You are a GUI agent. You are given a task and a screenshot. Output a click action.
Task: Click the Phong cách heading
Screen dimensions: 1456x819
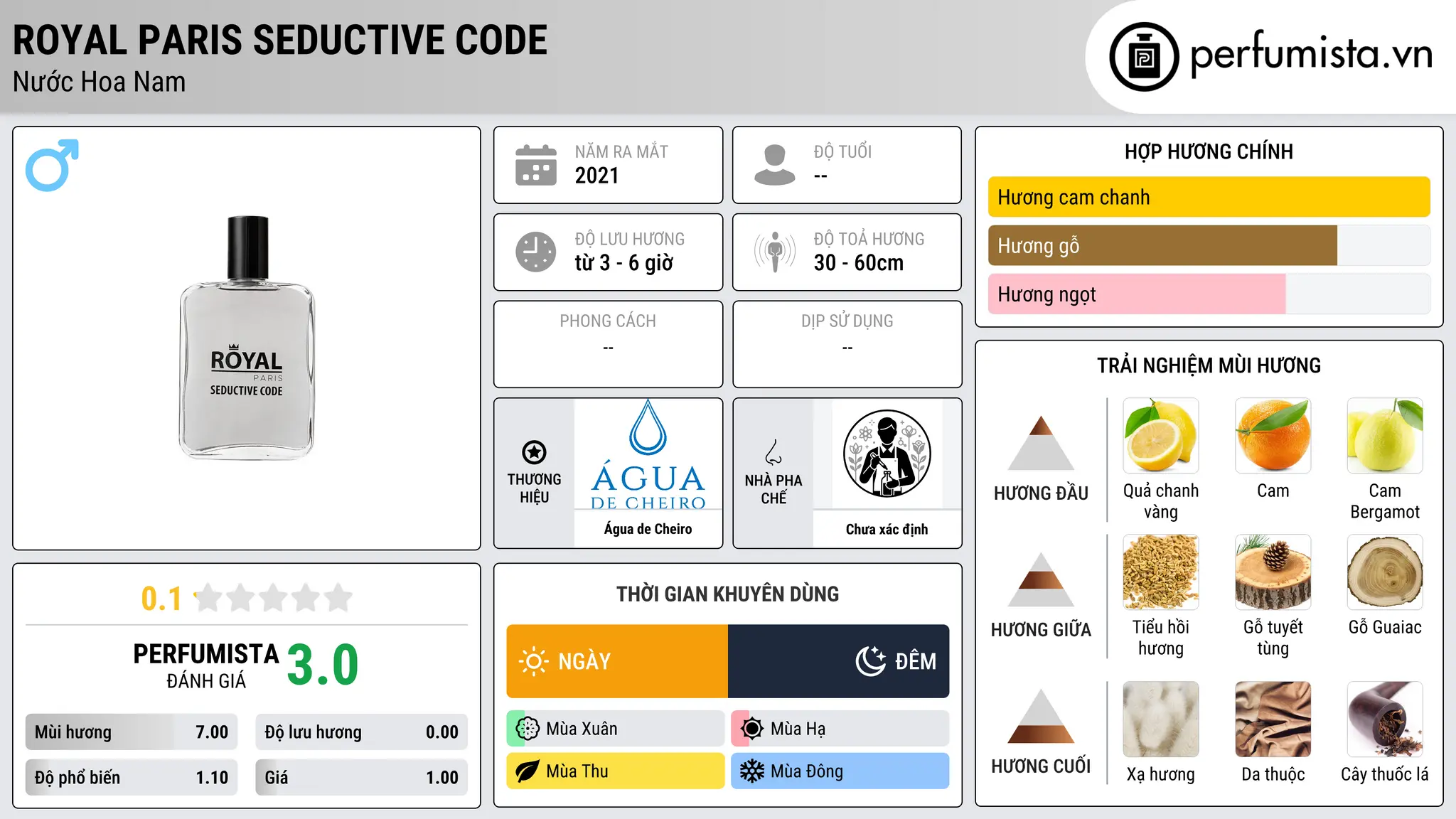pyautogui.click(x=608, y=321)
